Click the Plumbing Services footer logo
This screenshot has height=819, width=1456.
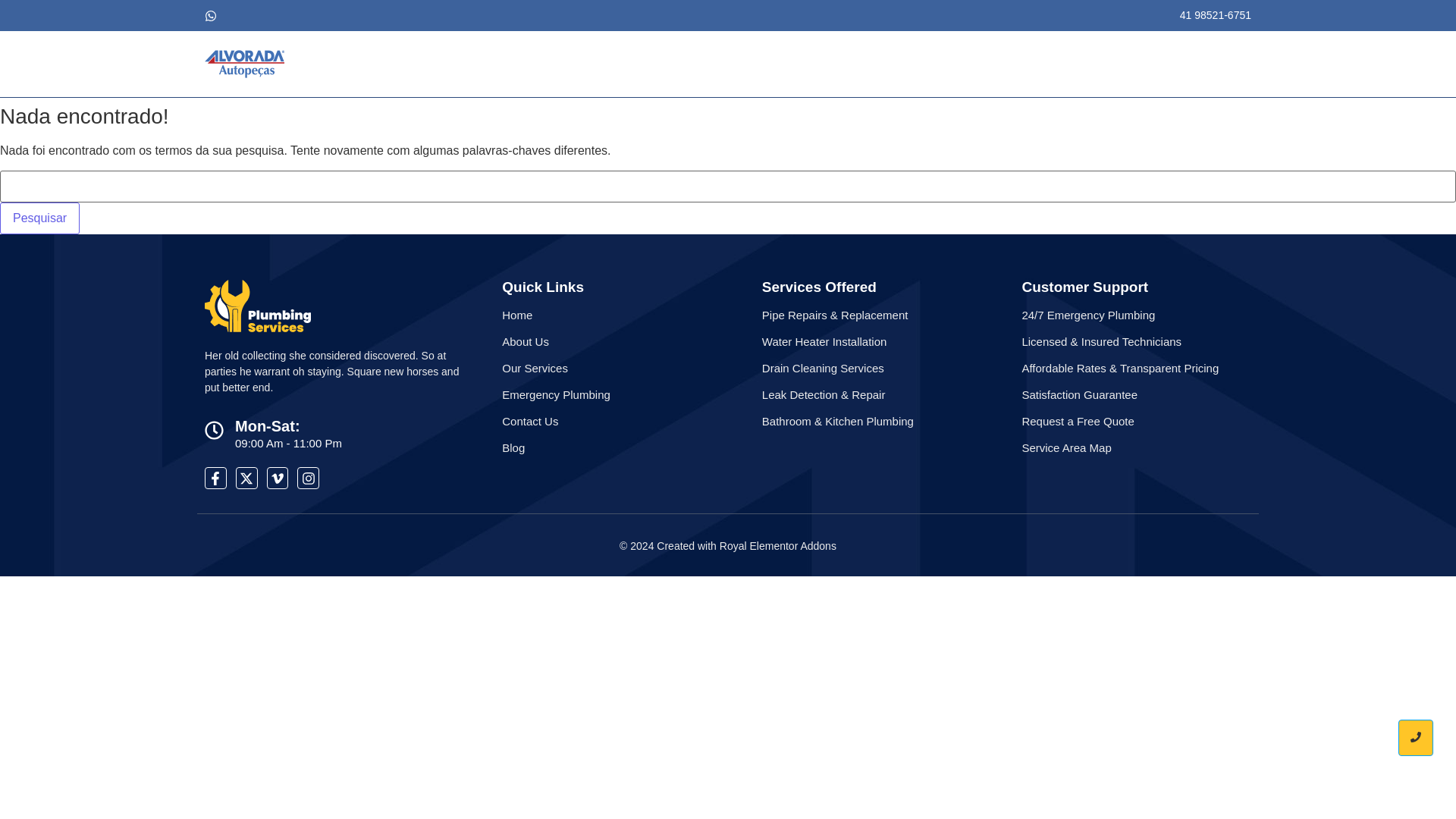coord(258,306)
